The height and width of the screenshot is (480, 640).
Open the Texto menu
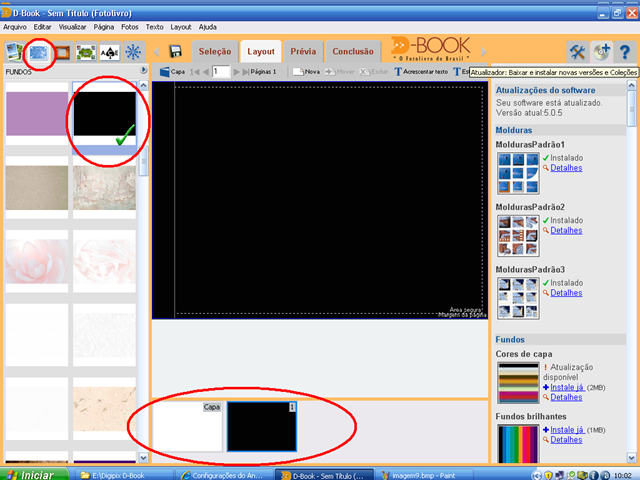tap(154, 27)
